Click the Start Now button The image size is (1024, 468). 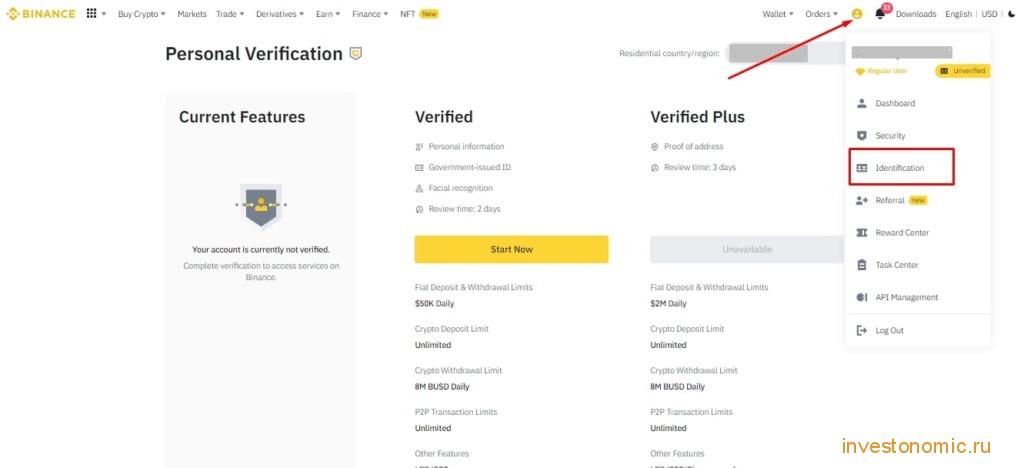point(511,249)
